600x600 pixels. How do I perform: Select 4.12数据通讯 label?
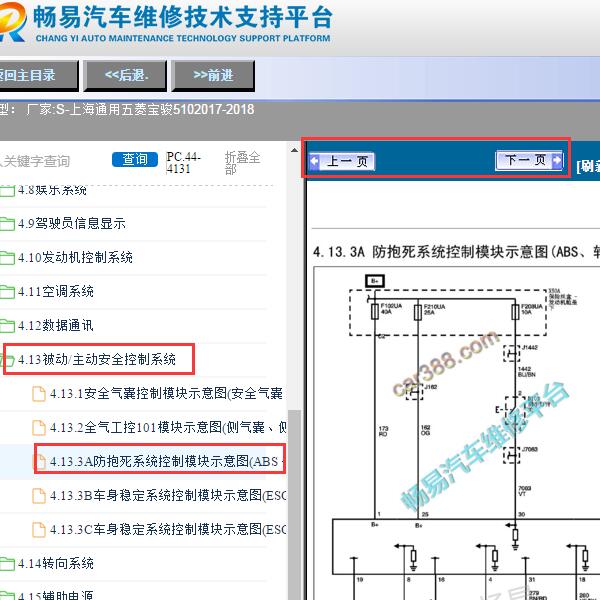click(x=56, y=326)
